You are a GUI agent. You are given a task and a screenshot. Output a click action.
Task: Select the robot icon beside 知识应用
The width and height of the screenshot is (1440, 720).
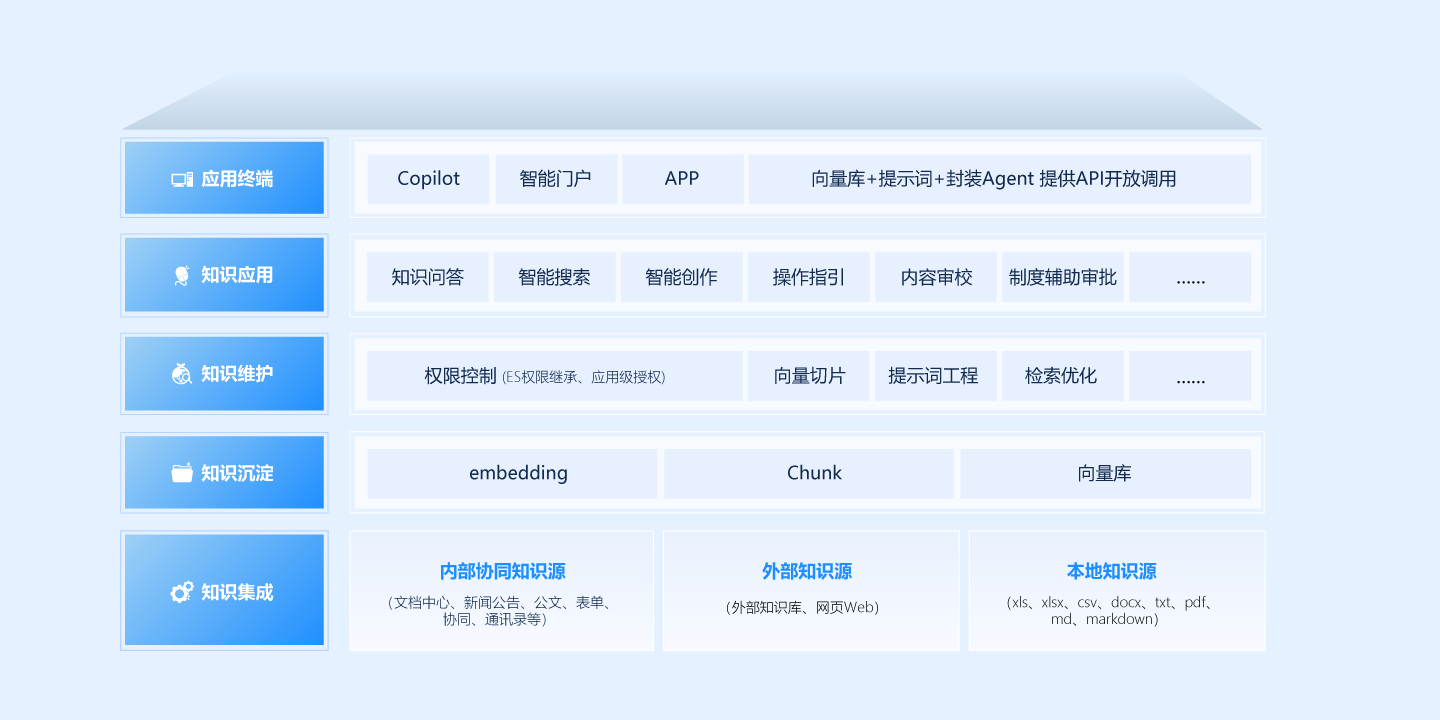tap(181, 275)
